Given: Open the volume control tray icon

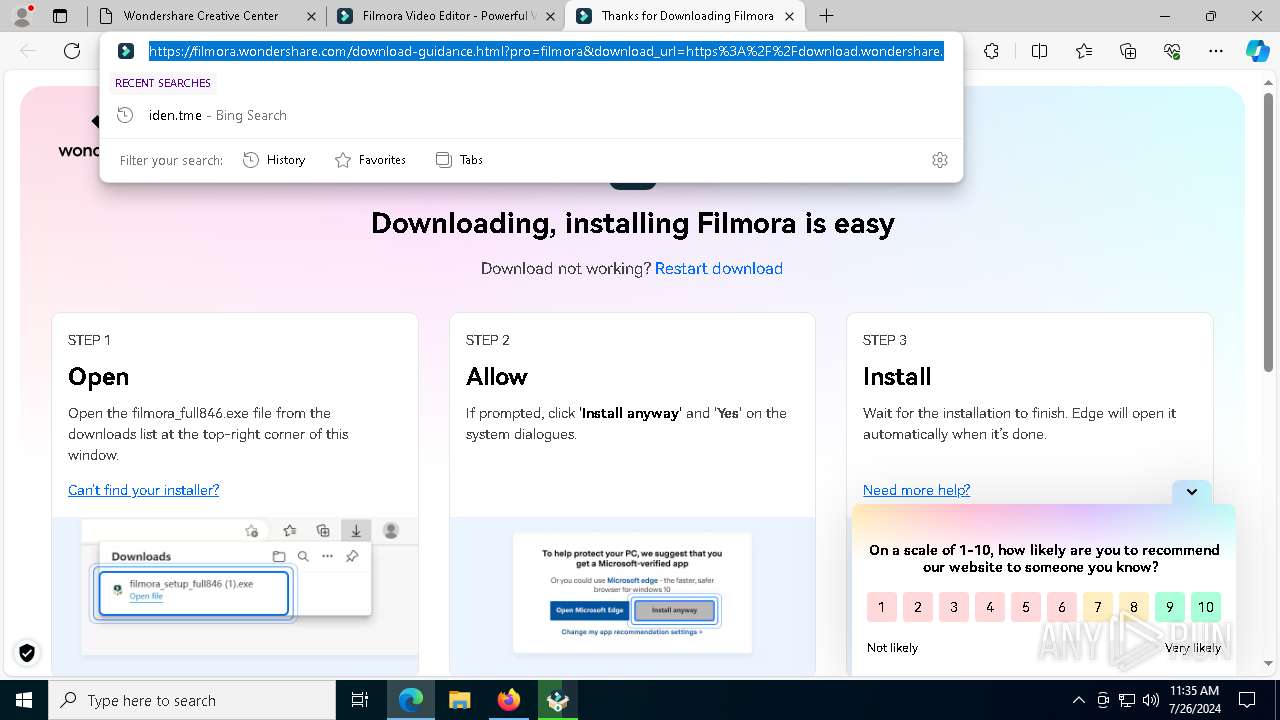Looking at the screenshot, I should click(1150, 700).
